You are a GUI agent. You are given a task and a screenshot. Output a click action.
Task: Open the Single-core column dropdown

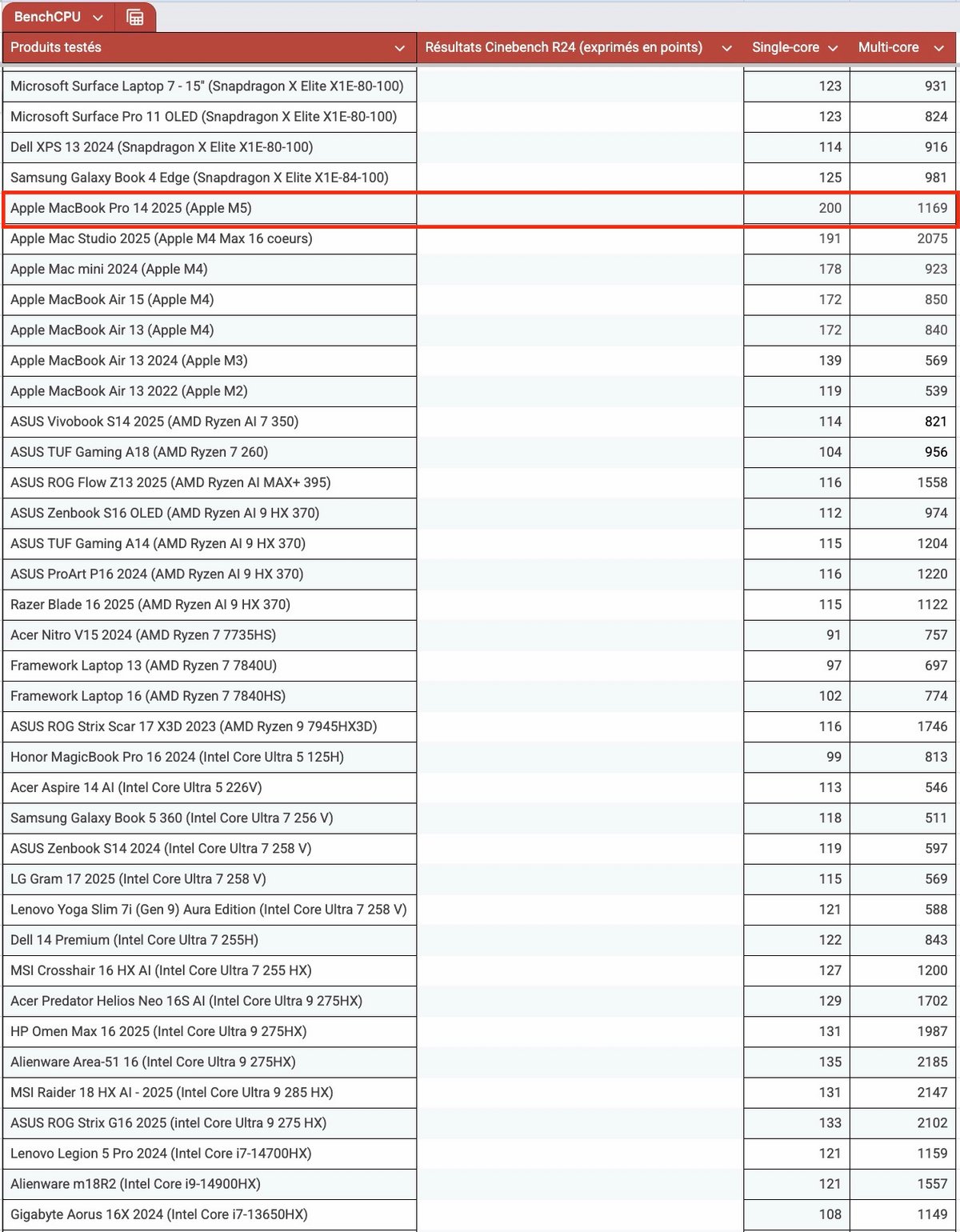click(834, 48)
